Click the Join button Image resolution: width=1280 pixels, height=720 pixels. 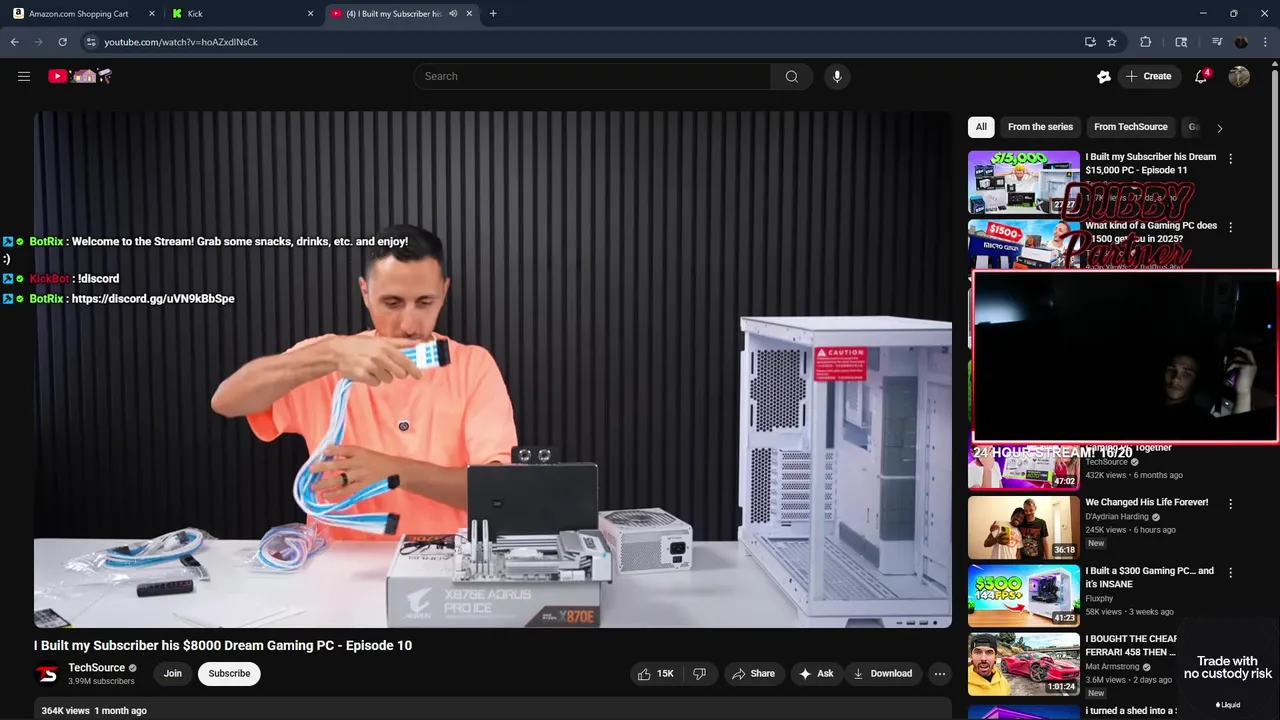coord(173,674)
